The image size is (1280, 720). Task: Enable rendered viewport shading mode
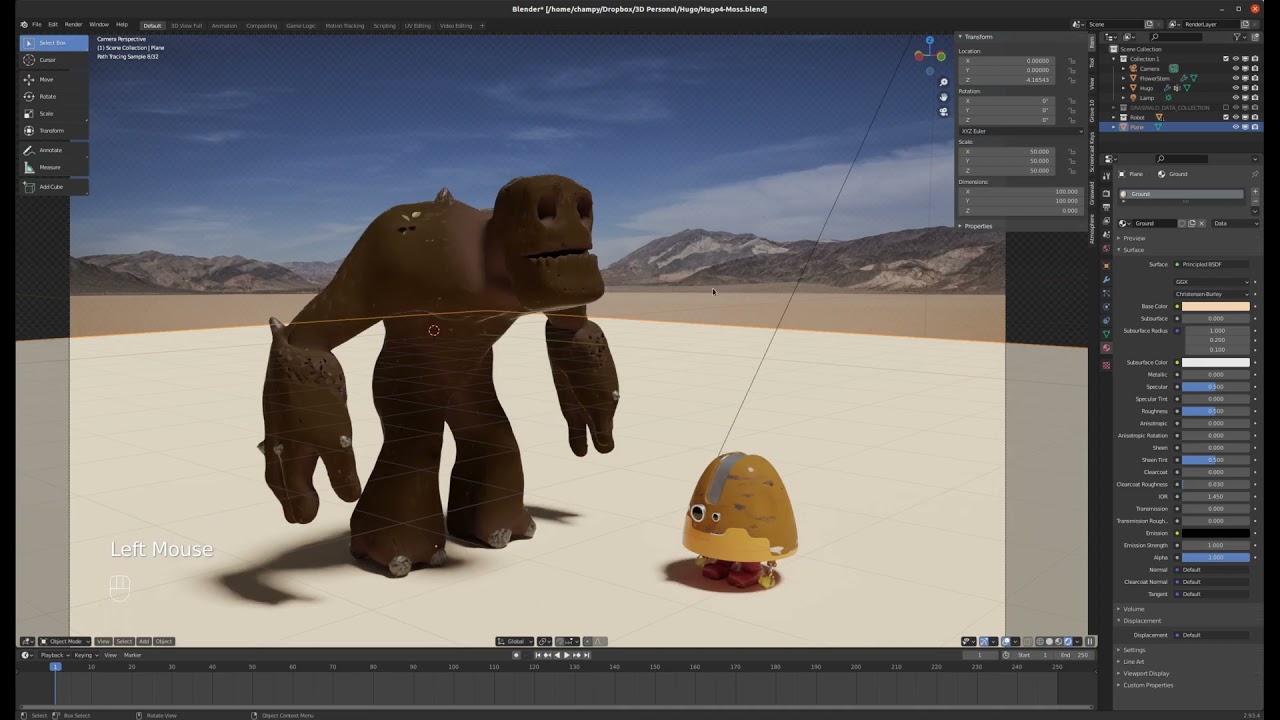(x=1068, y=641)
